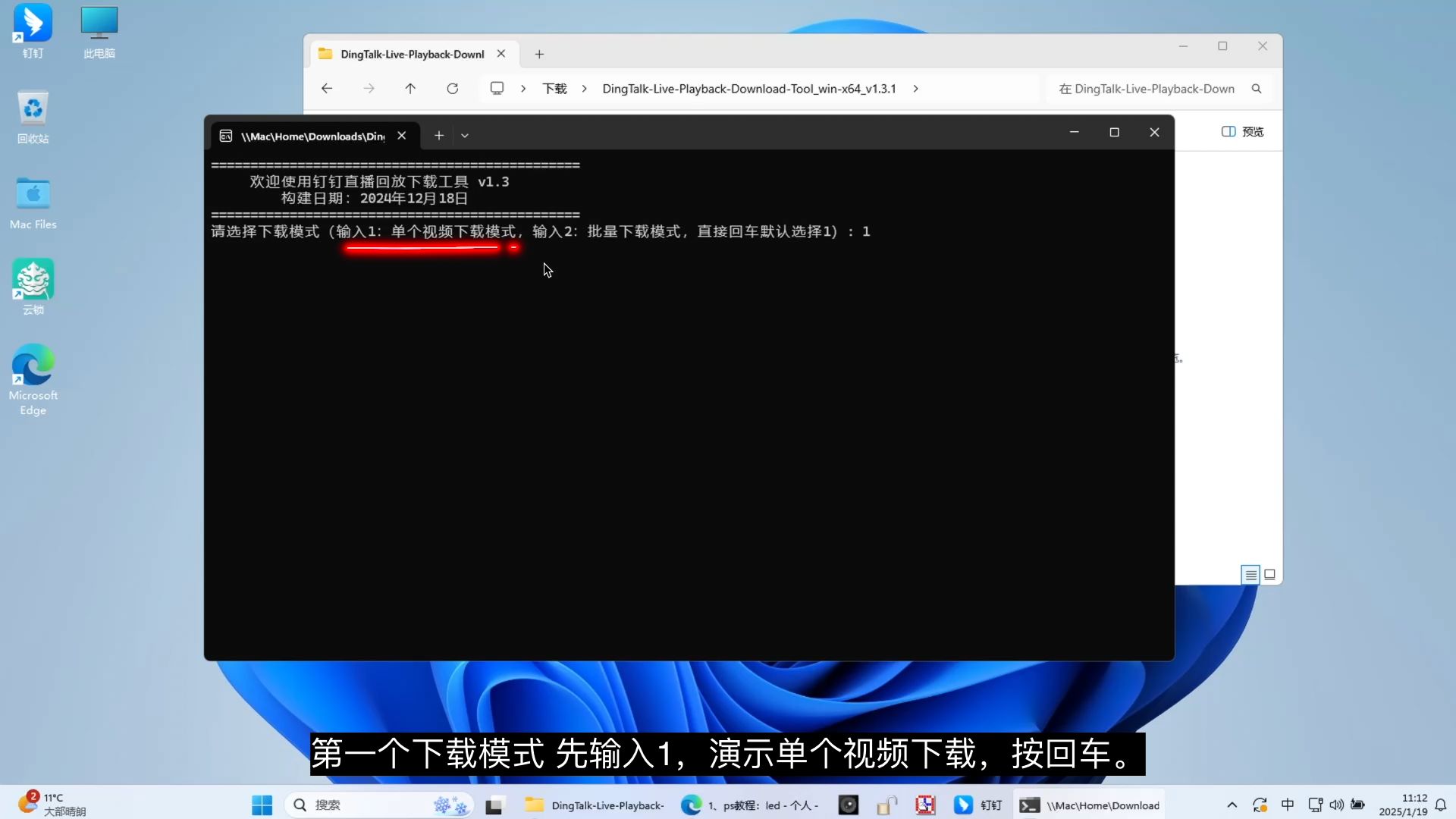Open the Recycle Bin icon

tap(33, 117)
